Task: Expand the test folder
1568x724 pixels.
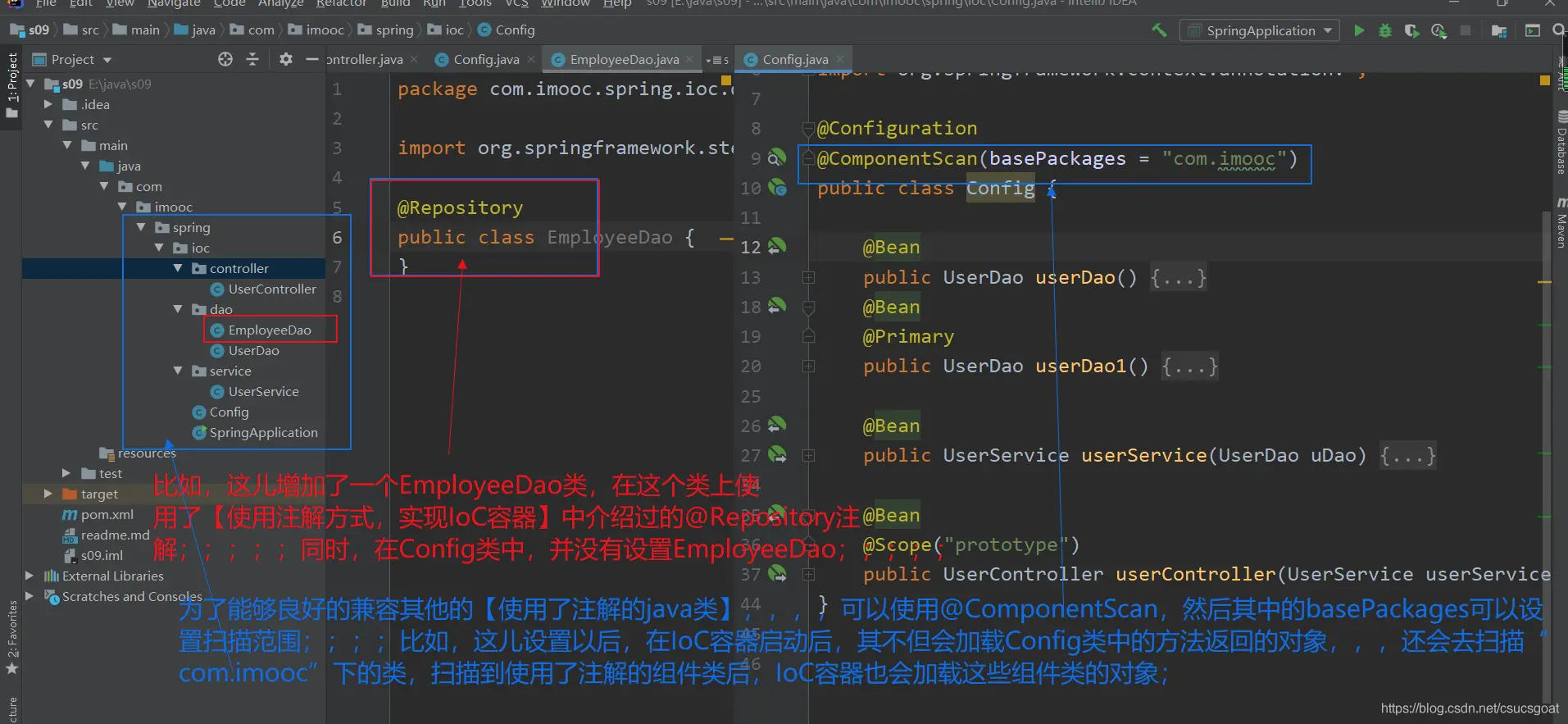Action: (66, 473)
